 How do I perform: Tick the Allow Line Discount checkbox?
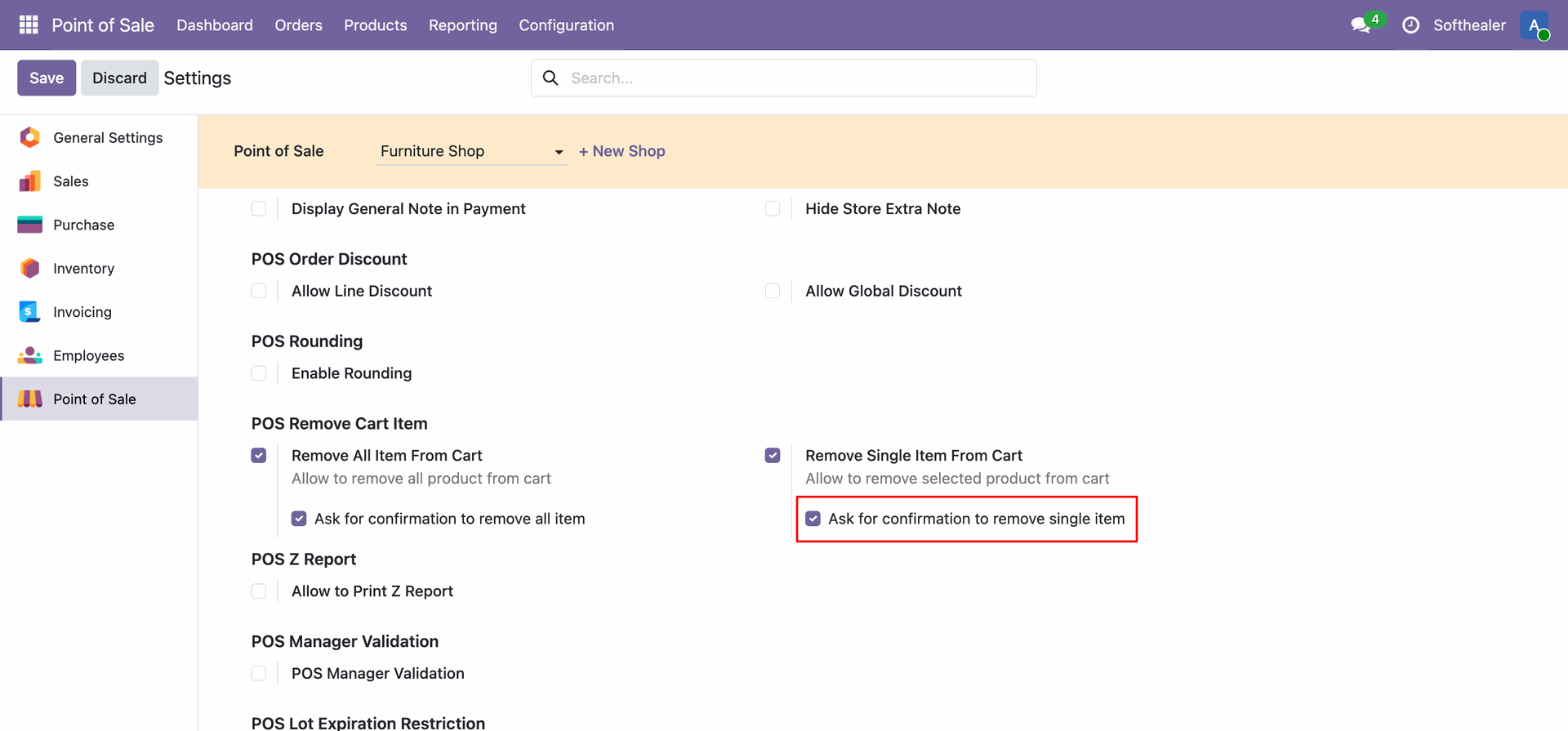[259, 291]
